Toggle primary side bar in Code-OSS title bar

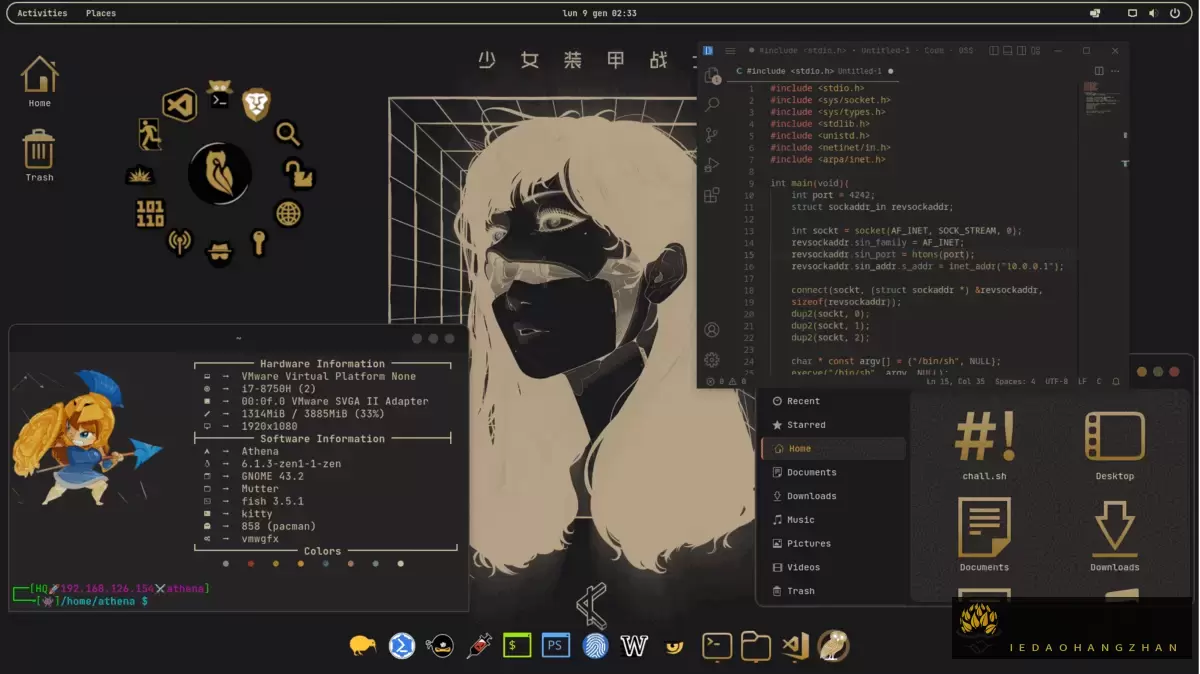pyautogui.click(x=994, y=51)
